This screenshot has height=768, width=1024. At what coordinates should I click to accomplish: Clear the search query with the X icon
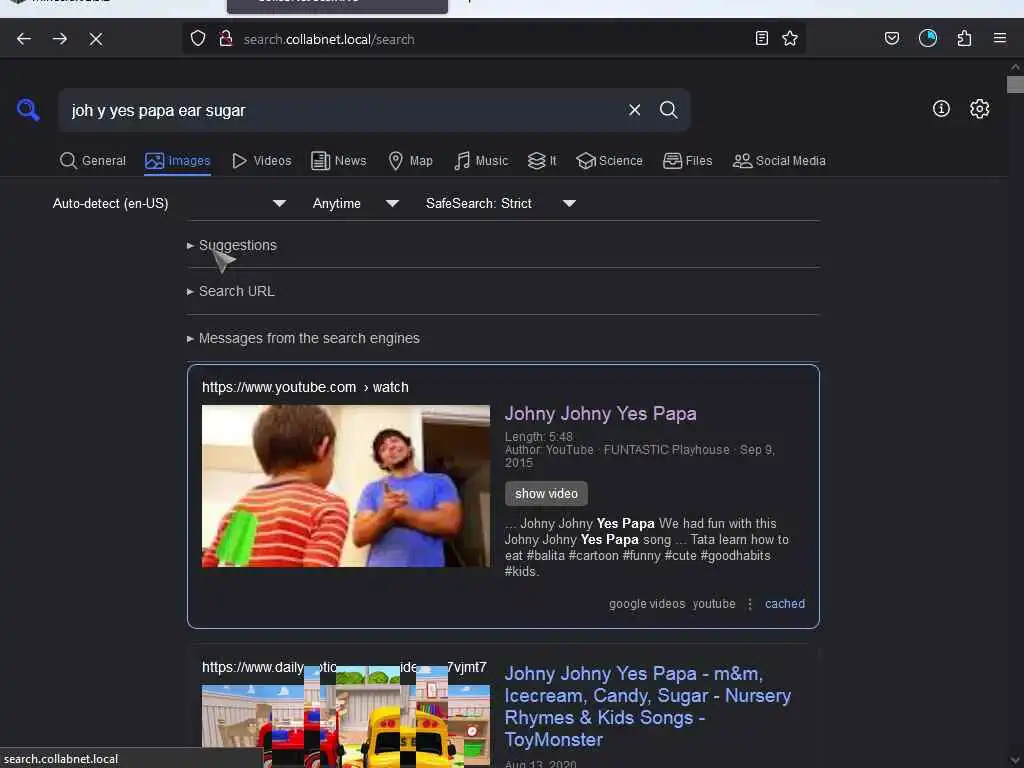[x=635, y=110]
